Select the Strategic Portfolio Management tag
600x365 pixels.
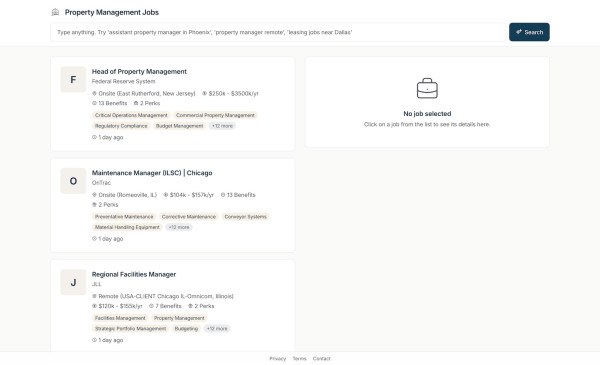pos(130,329)
